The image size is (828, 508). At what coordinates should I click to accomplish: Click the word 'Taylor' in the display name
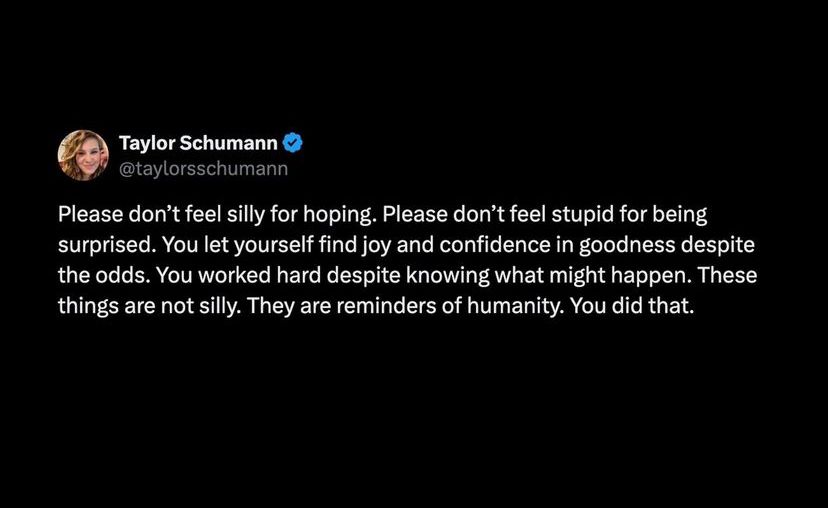[147, 144]
